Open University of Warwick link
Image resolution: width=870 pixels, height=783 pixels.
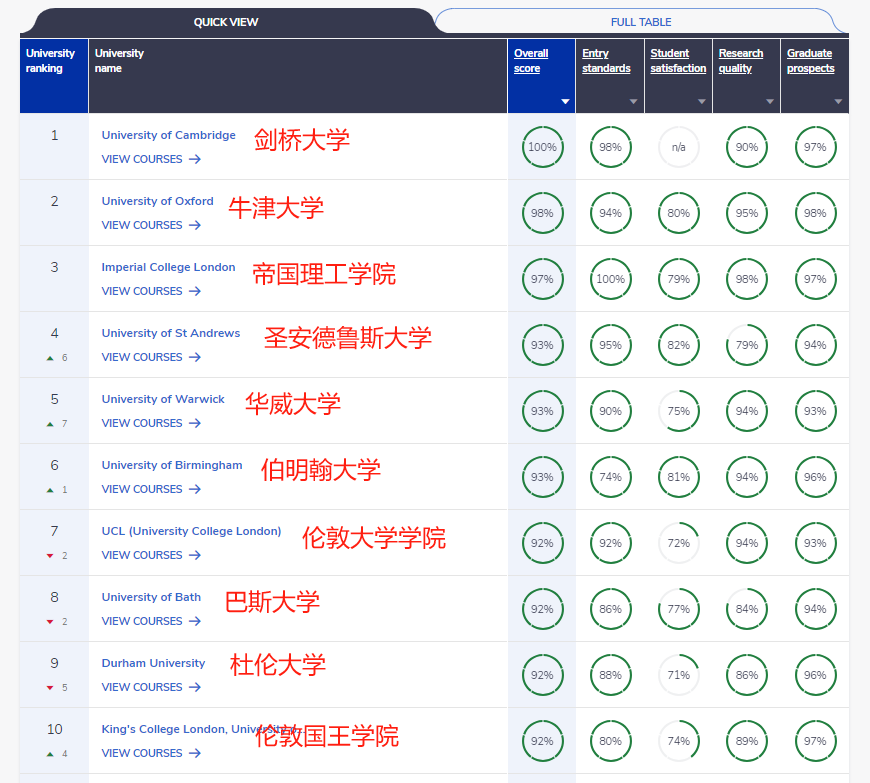click(x=163, y=399)
